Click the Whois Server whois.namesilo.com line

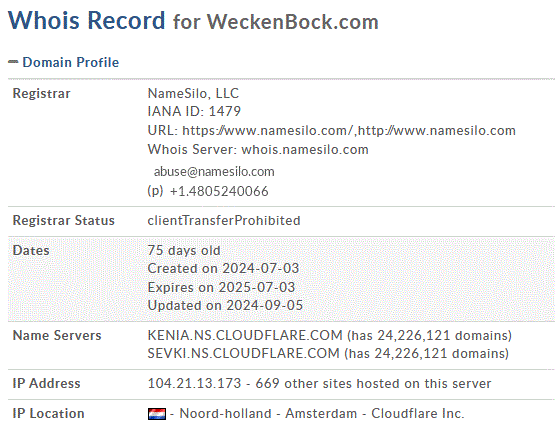point(258,149)
